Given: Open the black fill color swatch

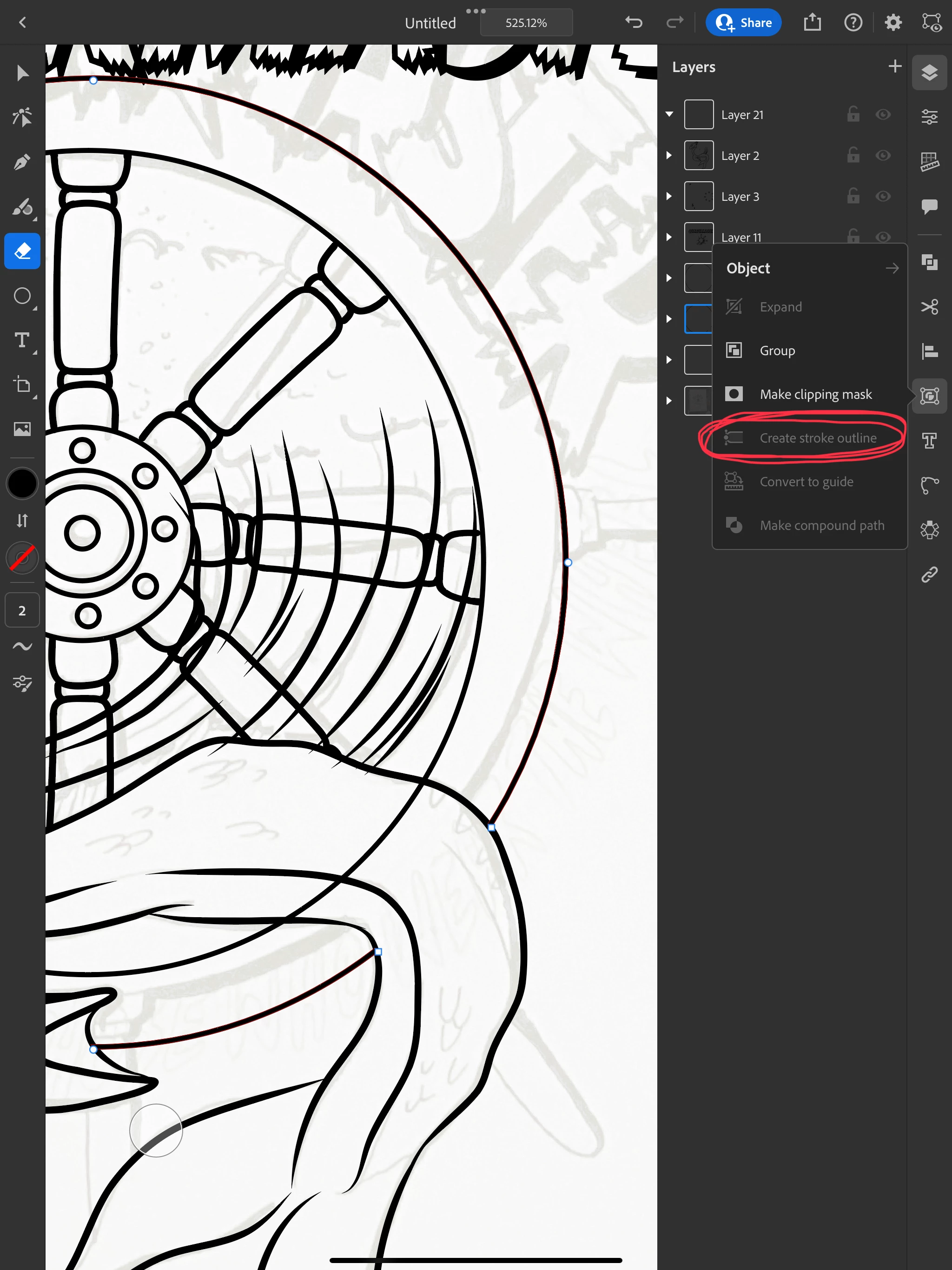Looking at the screenshot, I should (x=22, y=483).
